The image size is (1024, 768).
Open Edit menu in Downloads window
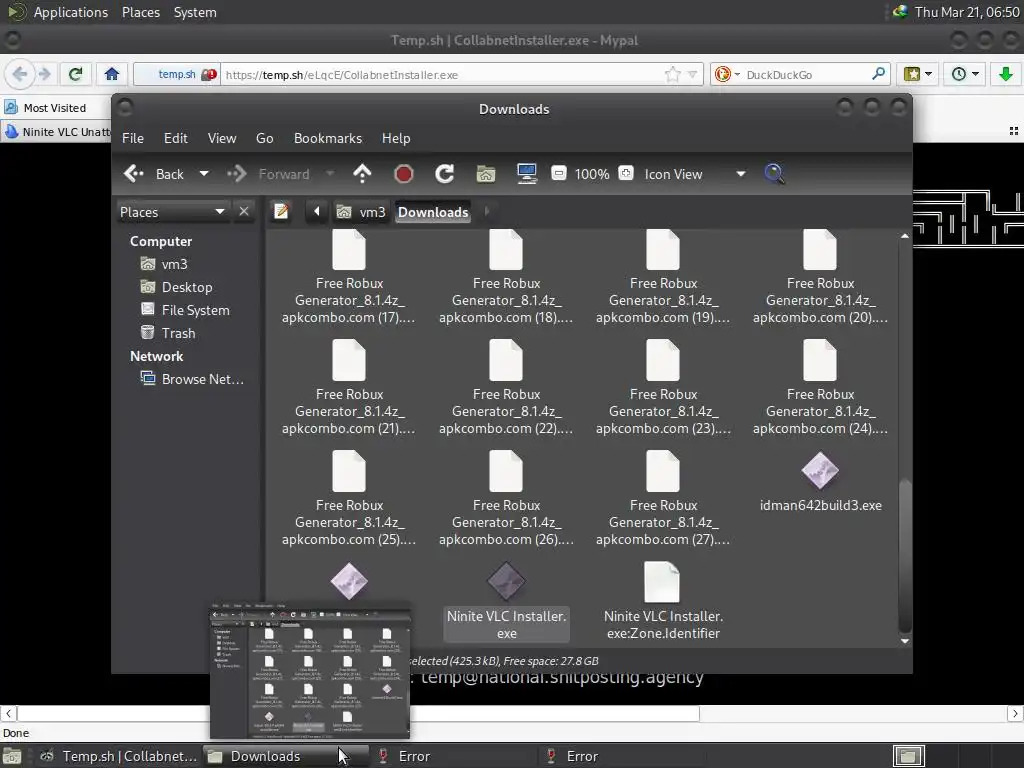click(176, 138)
